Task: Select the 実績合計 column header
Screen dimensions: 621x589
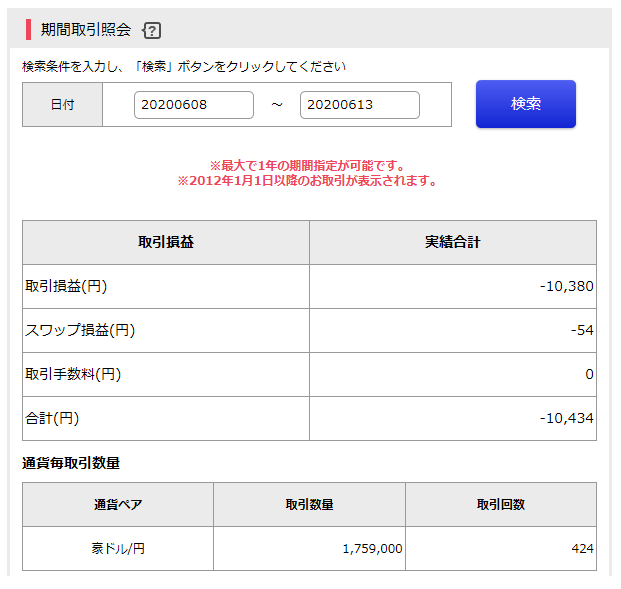Action: click(x=453, y=242)
